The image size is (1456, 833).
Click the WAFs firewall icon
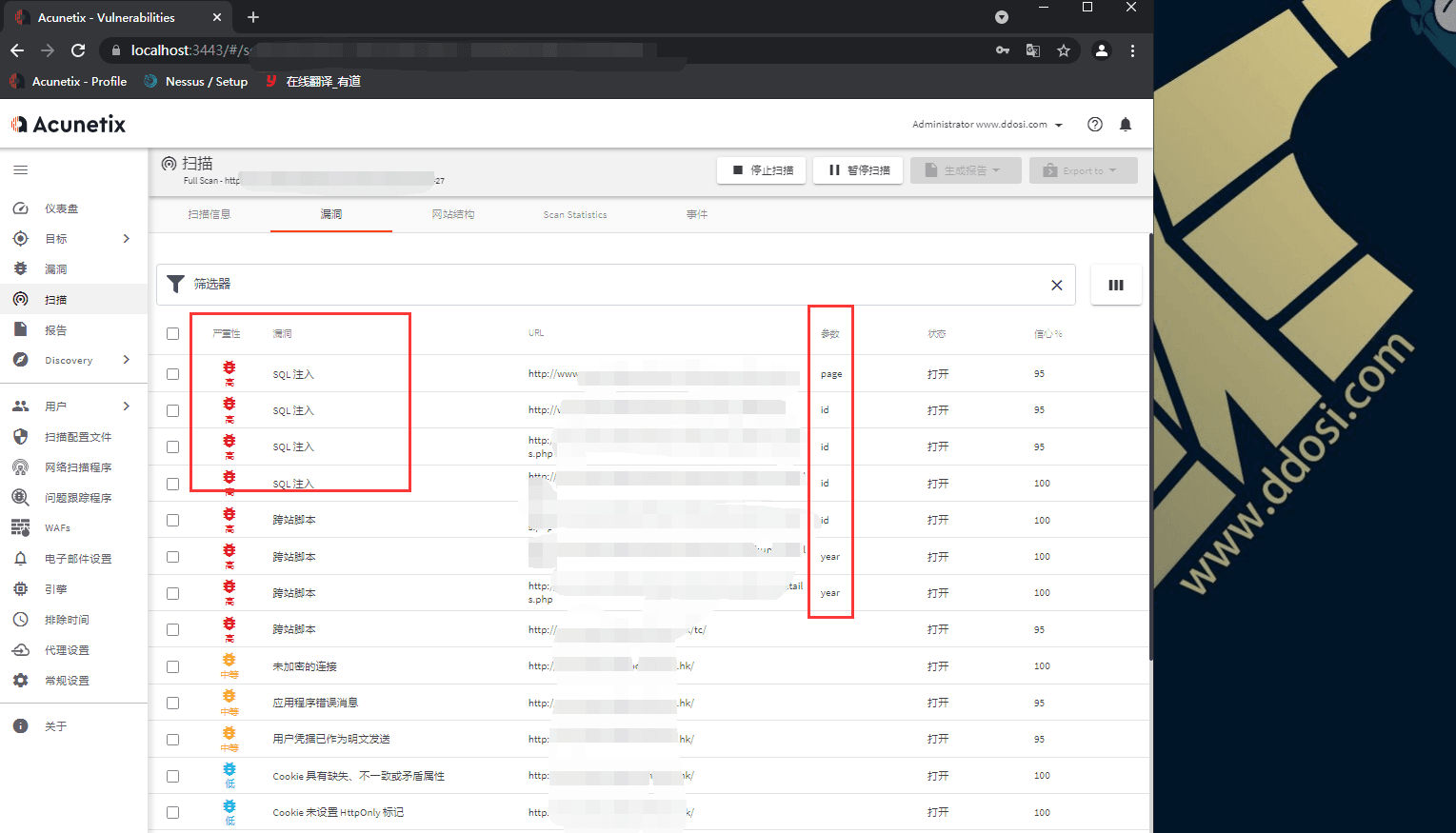[x=20, y=528]
